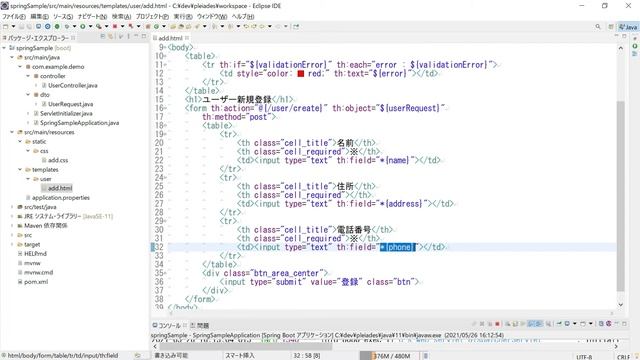Select the add.html editor tab

point(170,38)
